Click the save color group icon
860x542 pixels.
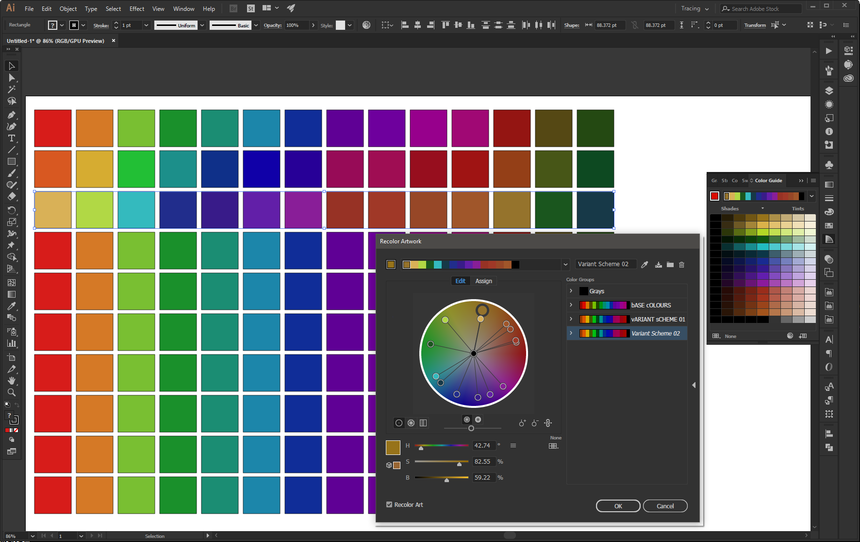(658, 265)
